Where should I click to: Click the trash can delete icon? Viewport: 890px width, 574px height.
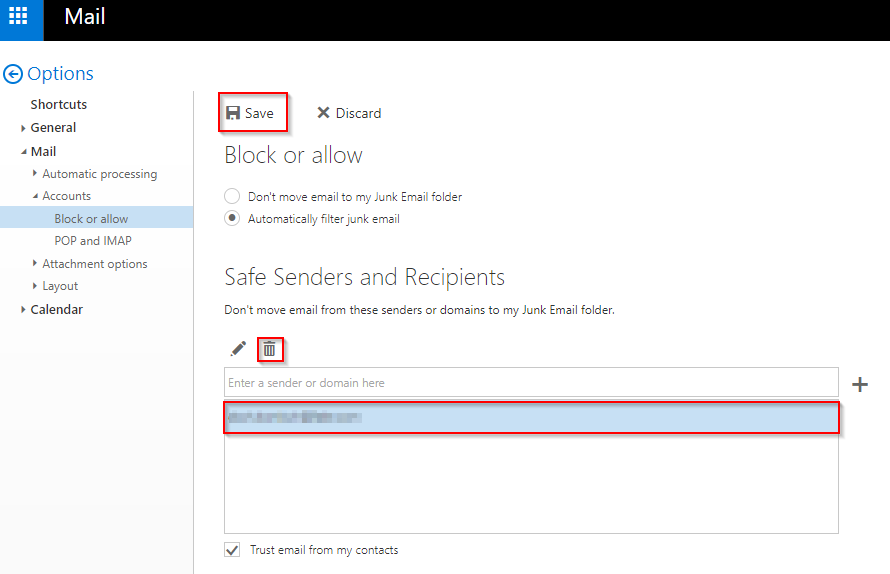pos(269,349)
